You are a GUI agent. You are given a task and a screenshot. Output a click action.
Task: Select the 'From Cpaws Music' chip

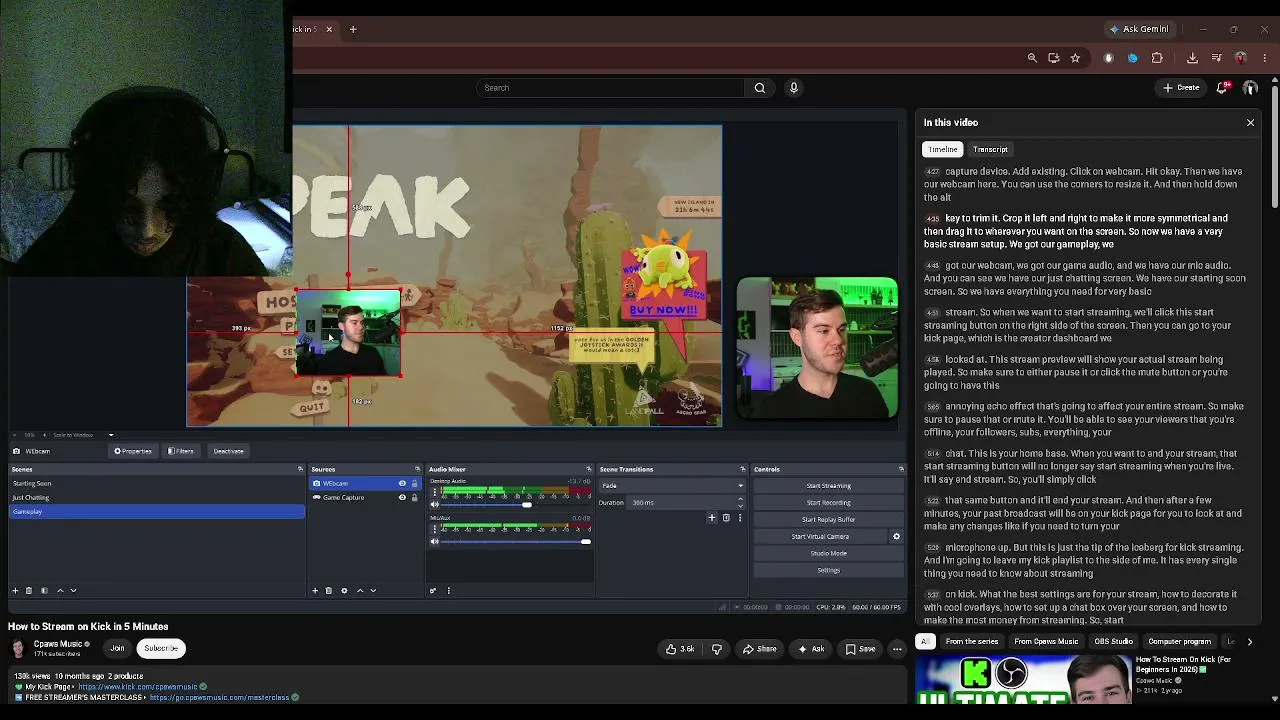tap(1046, 642)
